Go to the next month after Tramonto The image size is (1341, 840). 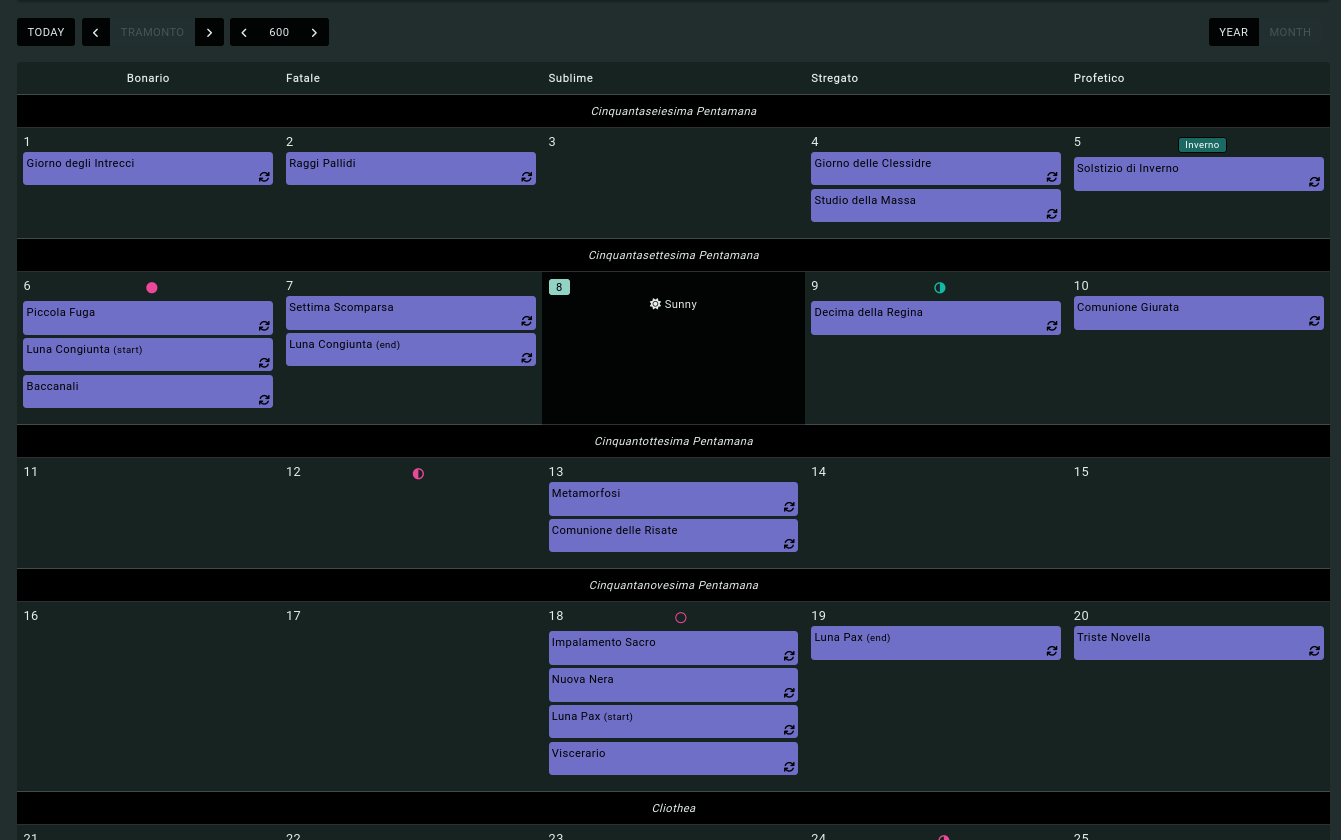[209, 32]
